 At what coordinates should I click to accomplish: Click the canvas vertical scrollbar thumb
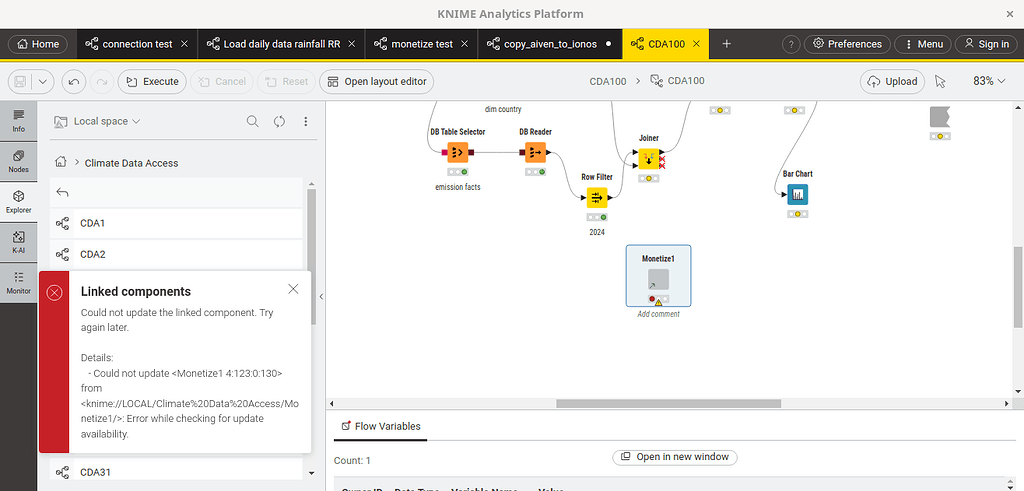(x=1018, y=287)
